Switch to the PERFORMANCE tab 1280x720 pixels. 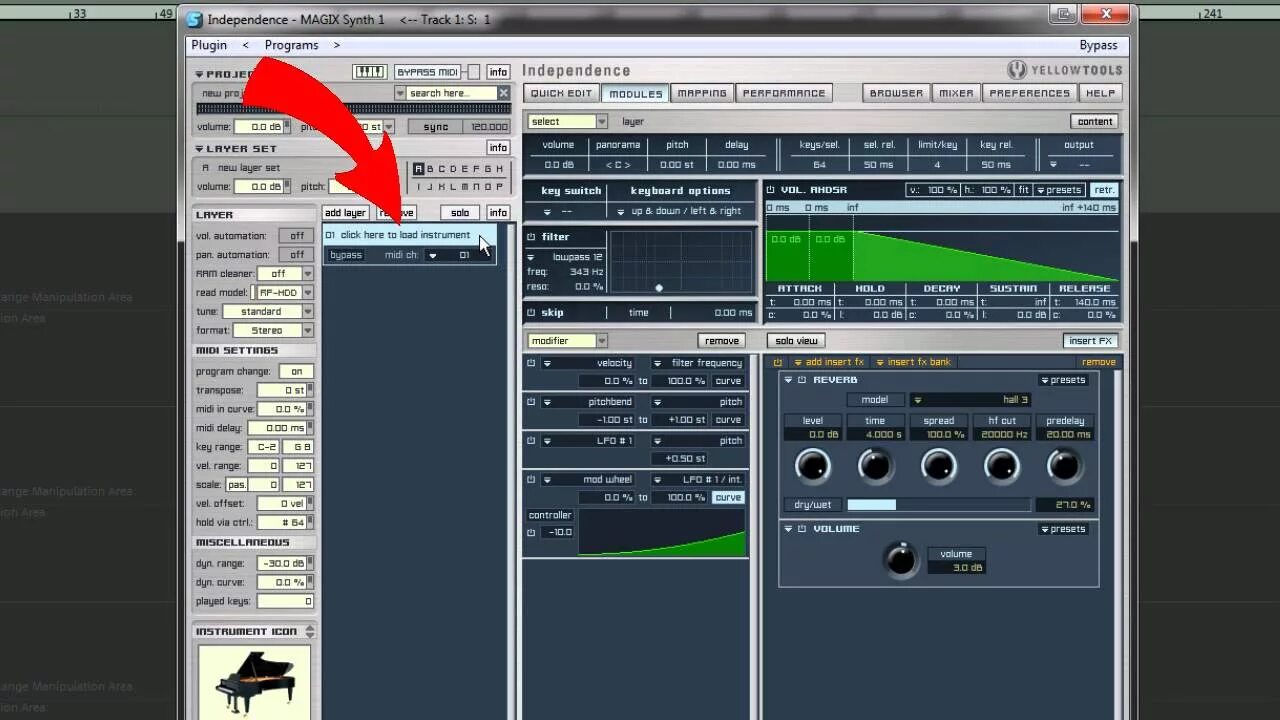coord(784,93)
